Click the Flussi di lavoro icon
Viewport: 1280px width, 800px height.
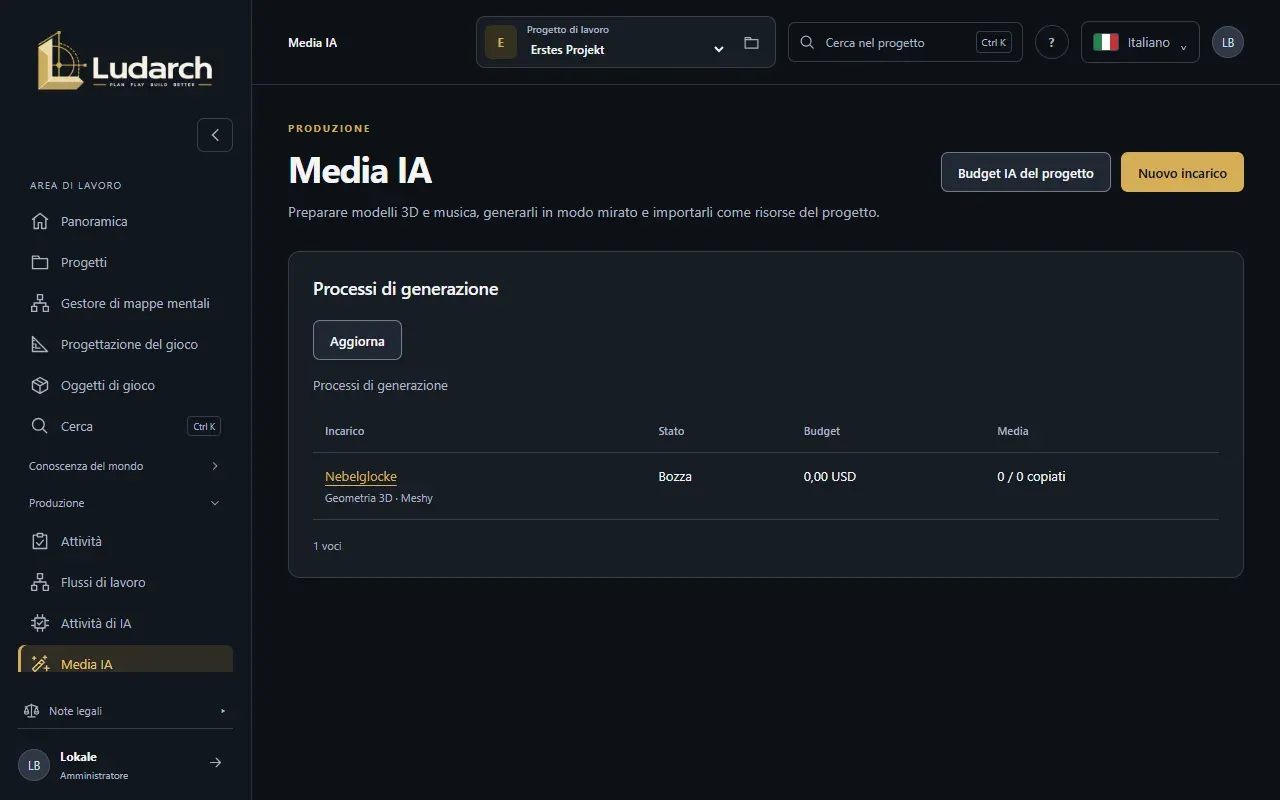(x=40, y=582)
